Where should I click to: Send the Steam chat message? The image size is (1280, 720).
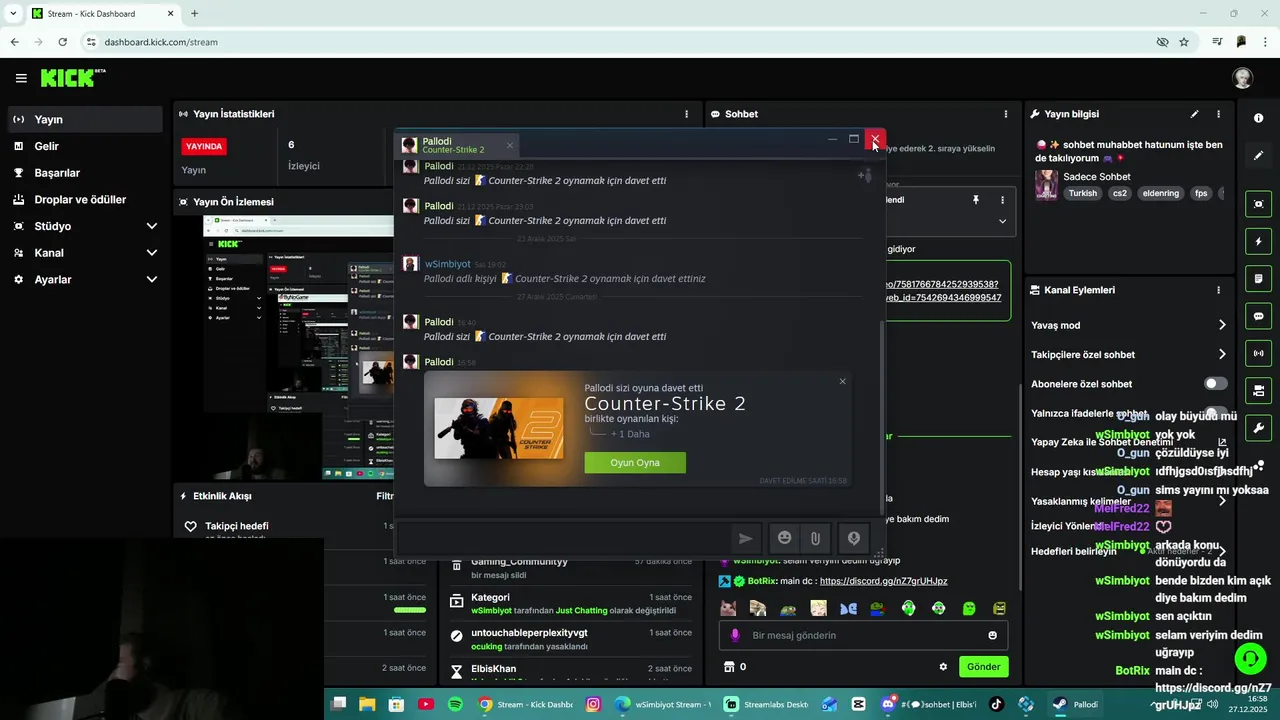tap(745, 538)
